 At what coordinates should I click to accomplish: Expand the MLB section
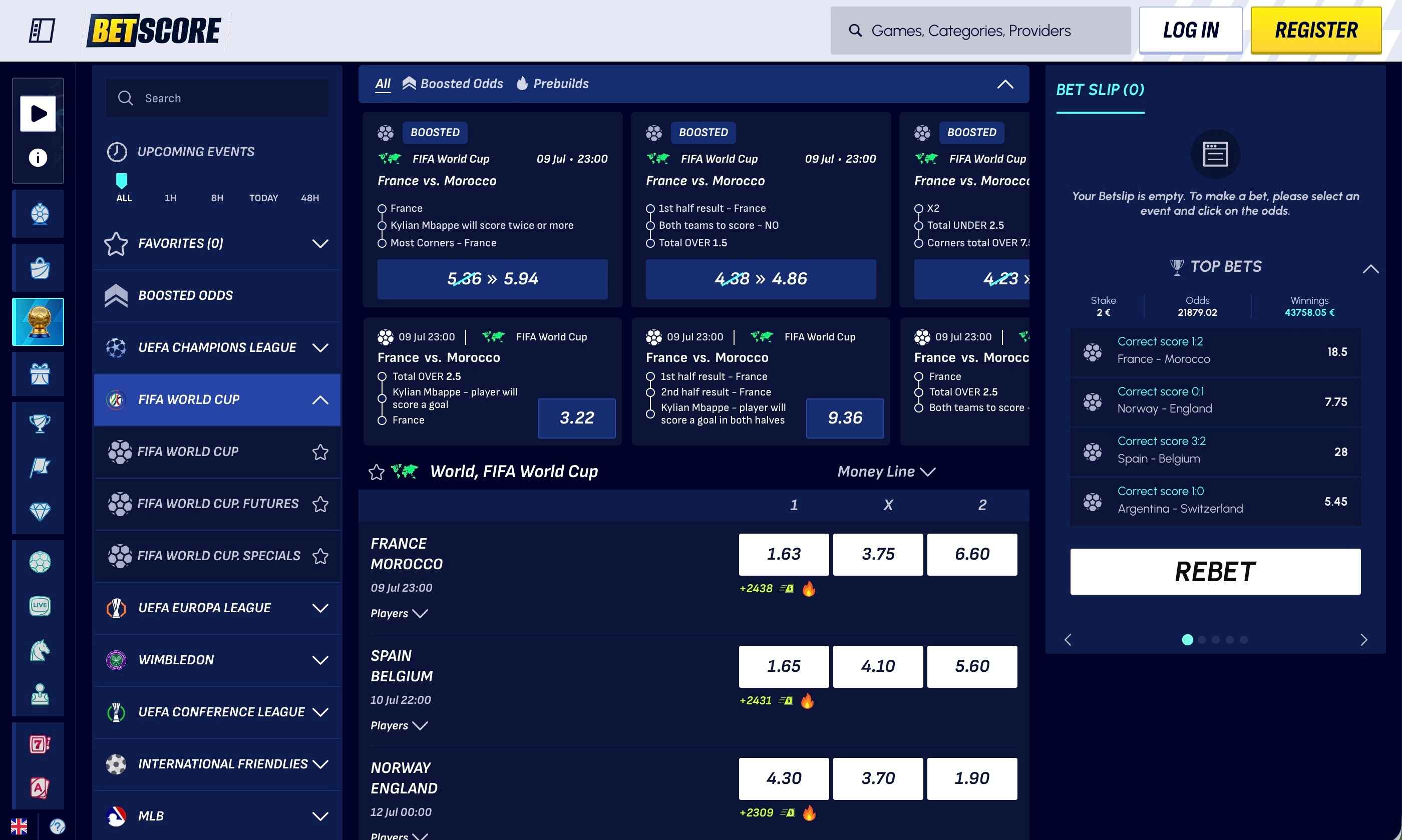(x=217, y=816)
